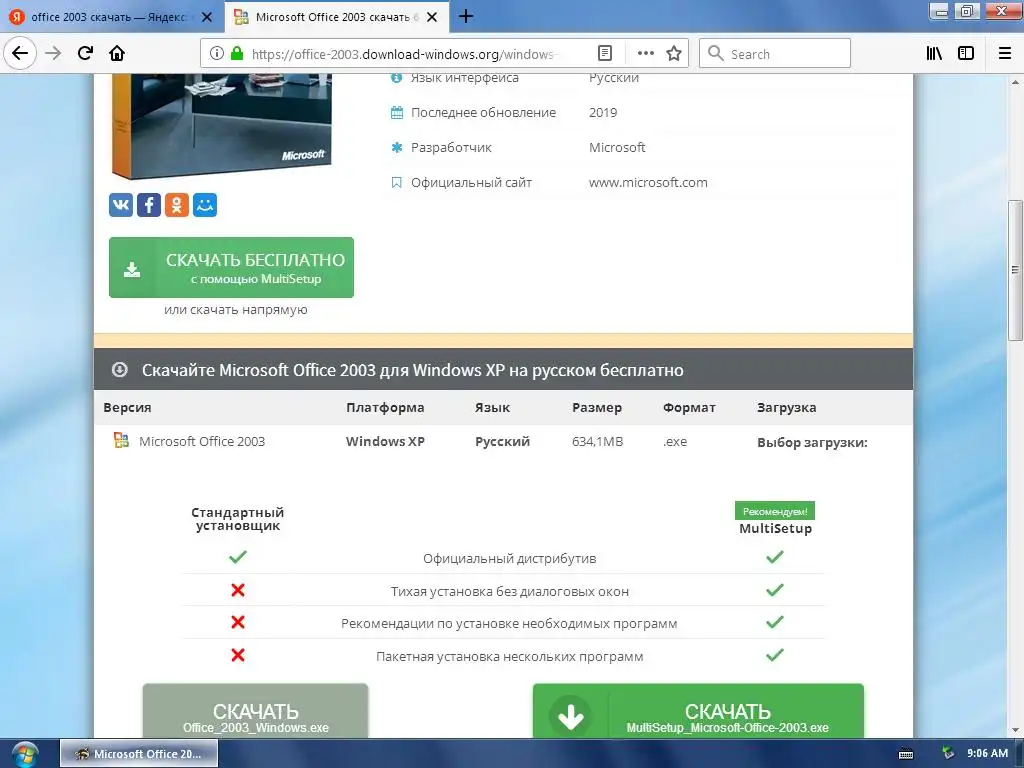Close the Microsoft Office 2003 download tab
Viewport: 1024px width, 768px height.
[x=432, y=17]
